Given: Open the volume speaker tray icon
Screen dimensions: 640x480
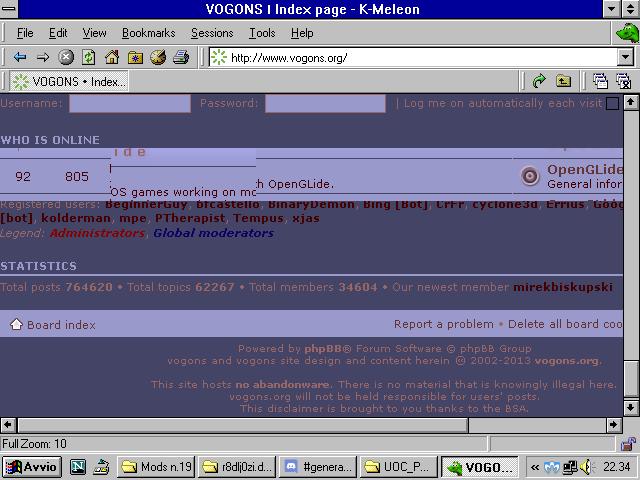Looking at the screenshot, I should pyautogui.click(x=586, y=467).
